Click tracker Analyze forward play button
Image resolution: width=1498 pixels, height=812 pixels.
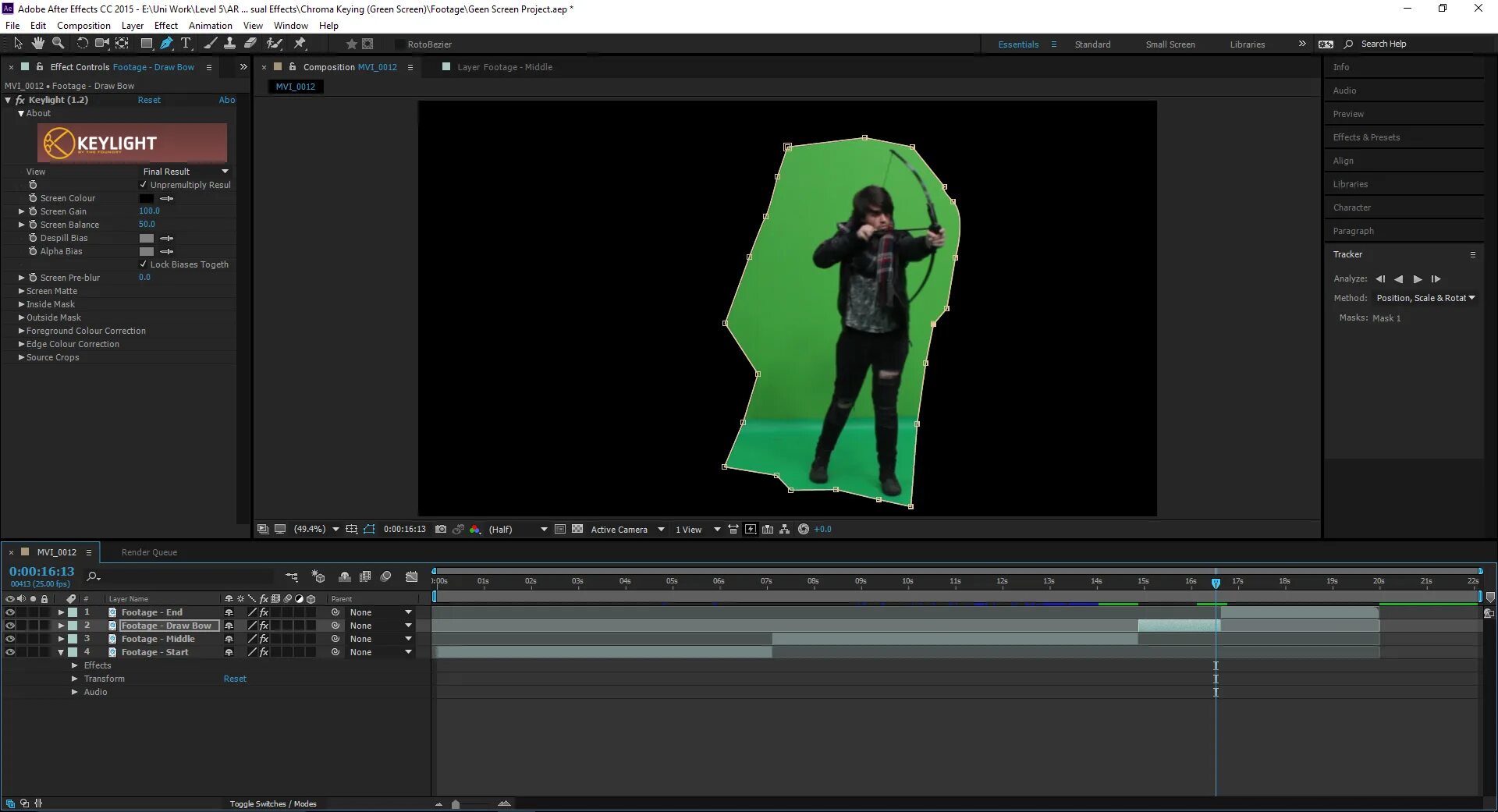[x=1418, y=278]
